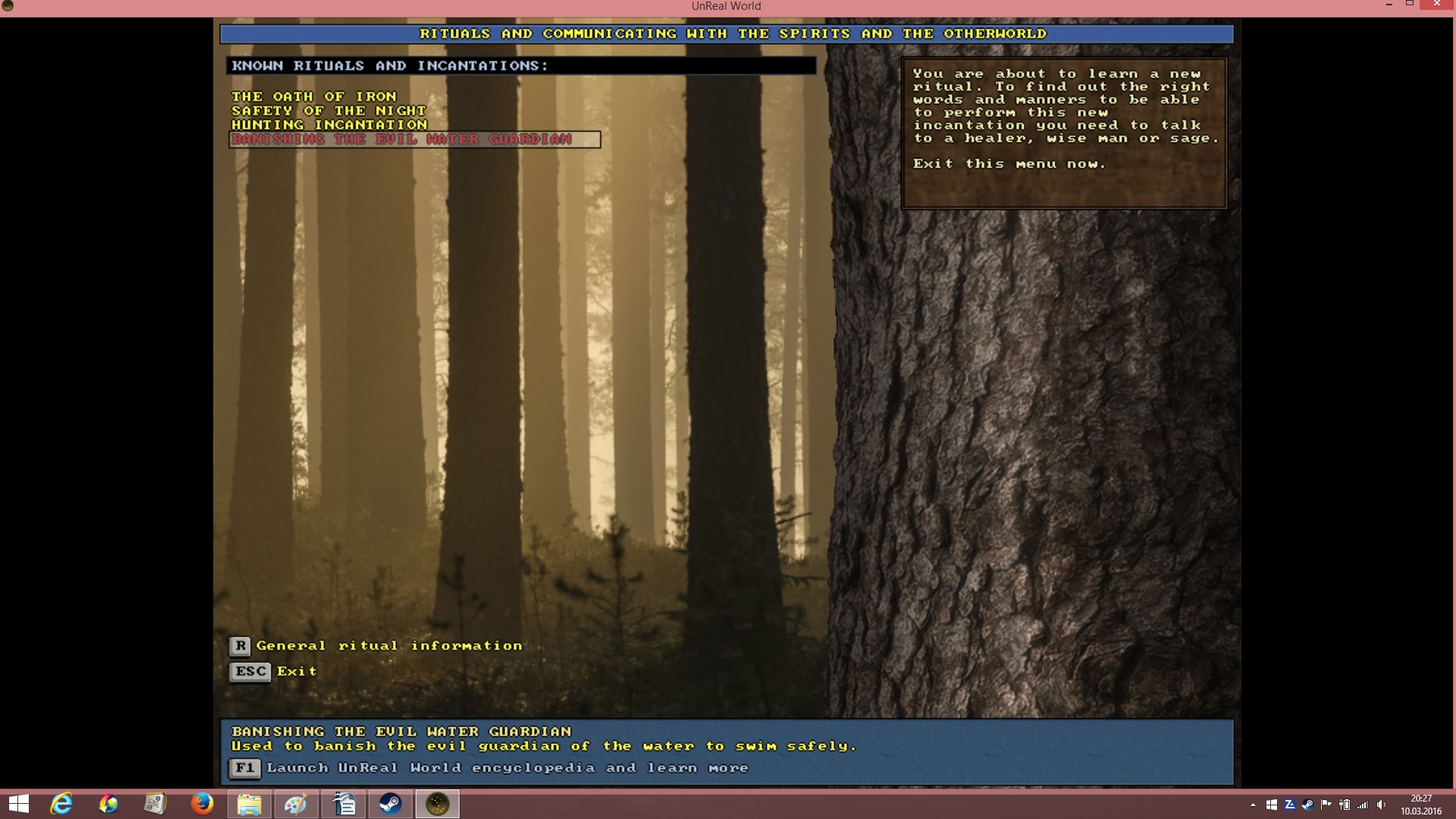Expand hidden system tray icons arrow
Image resolution: width=1456 pixels, height=819 pixels.
click(x=1253, y=805)
